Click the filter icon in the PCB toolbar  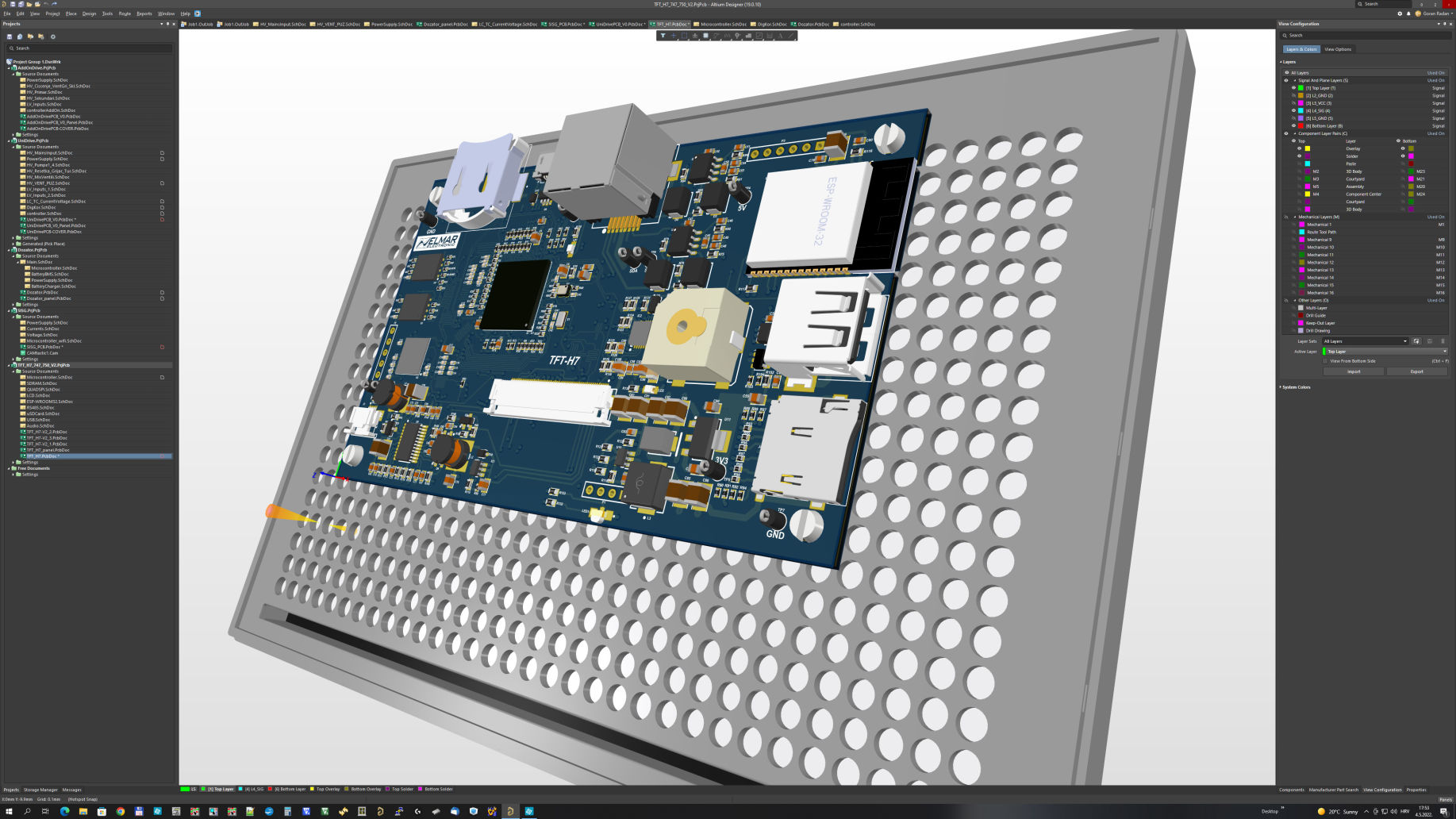click(663, 36)
